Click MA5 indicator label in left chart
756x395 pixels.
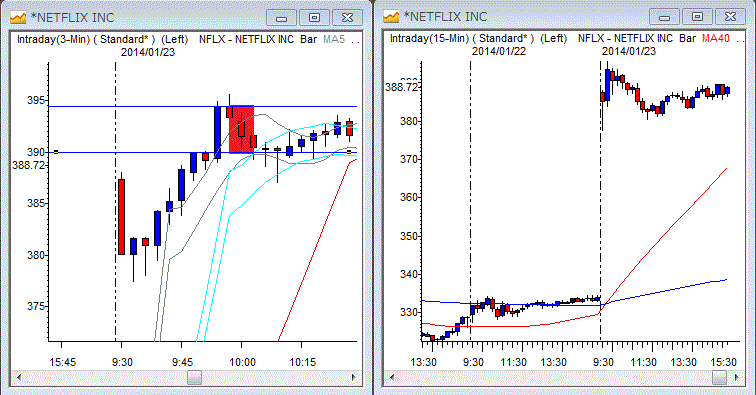point(334,40)
